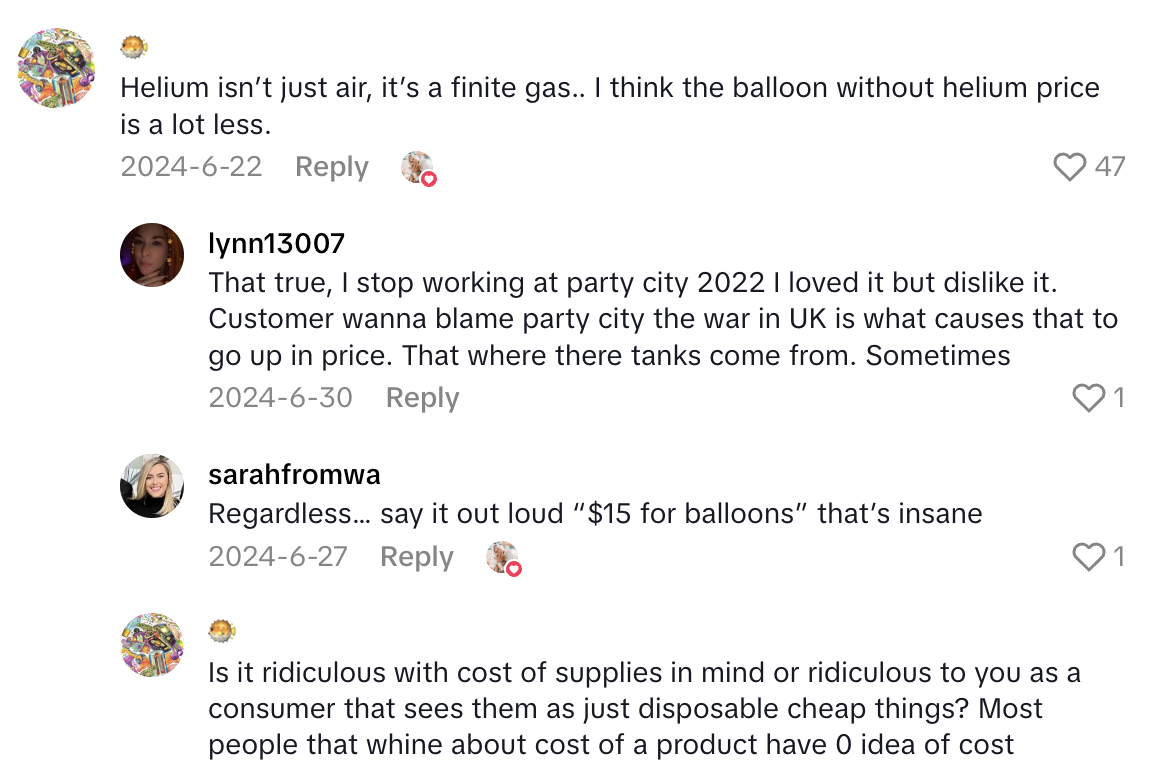
Task: Like lynn13007's reply by tapping its heart
Action: 1089,398
